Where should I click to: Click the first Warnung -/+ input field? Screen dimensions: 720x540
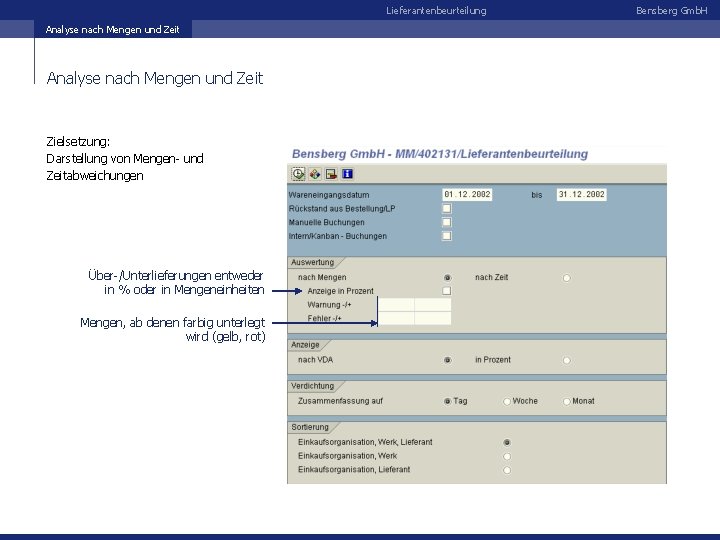396,305
